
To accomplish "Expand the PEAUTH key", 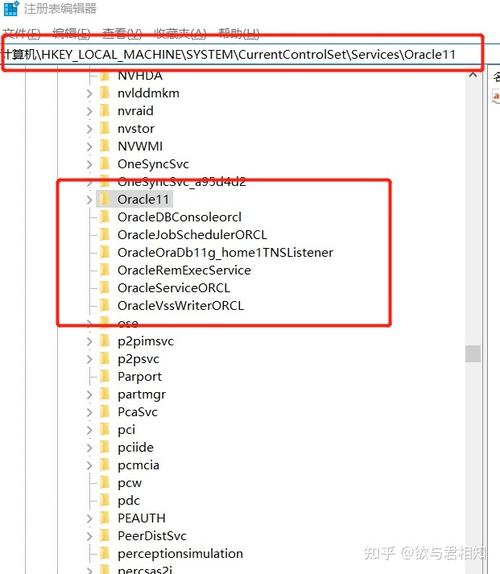I will [x=89, y=518].
